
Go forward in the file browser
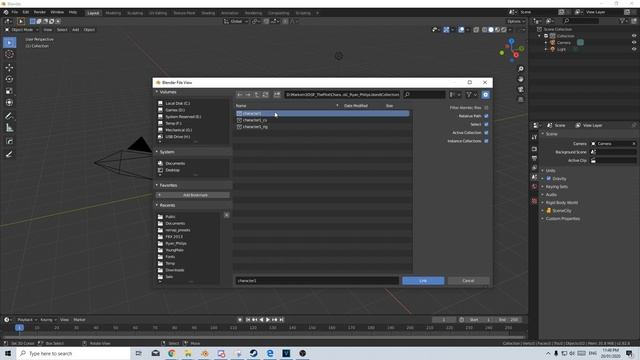coord(248,95)
